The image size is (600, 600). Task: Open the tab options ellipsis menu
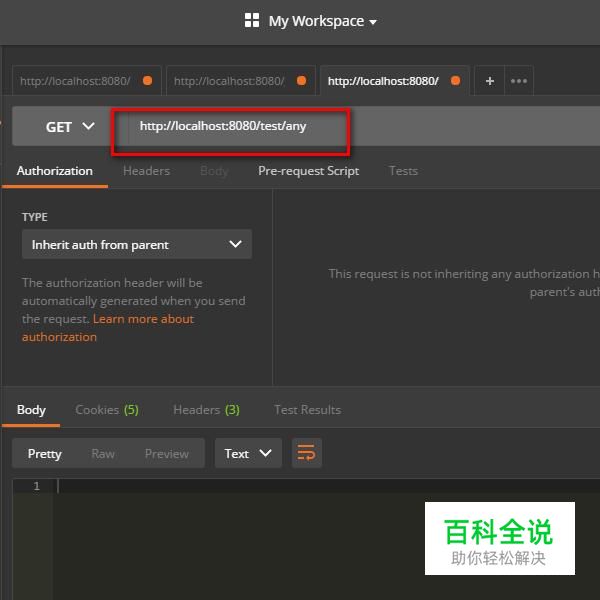coord(519,81)
